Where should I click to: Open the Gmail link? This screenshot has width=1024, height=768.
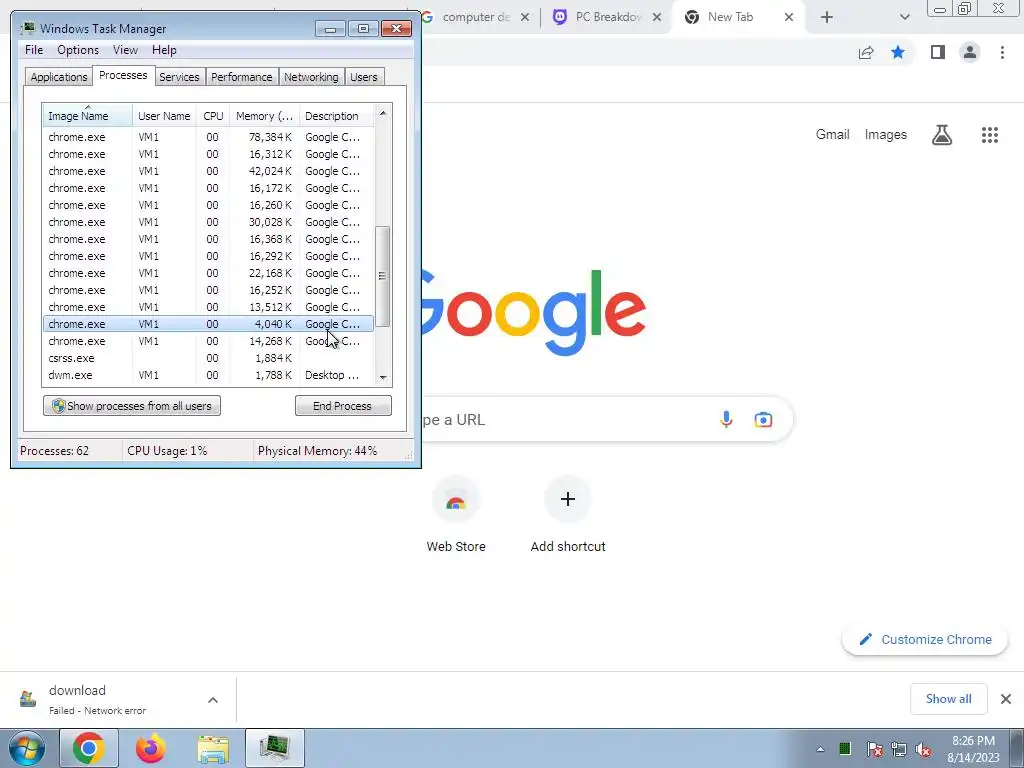(832, 135)
